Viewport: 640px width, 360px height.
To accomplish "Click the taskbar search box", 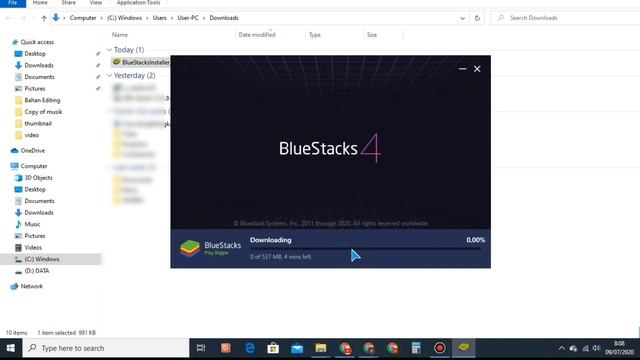I will [x=106, y=348].
